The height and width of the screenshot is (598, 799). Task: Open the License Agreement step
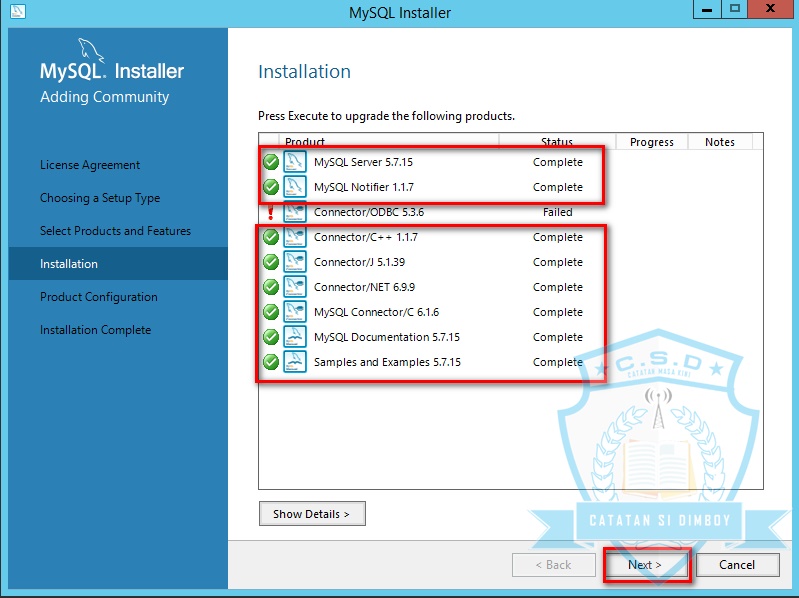90,165
